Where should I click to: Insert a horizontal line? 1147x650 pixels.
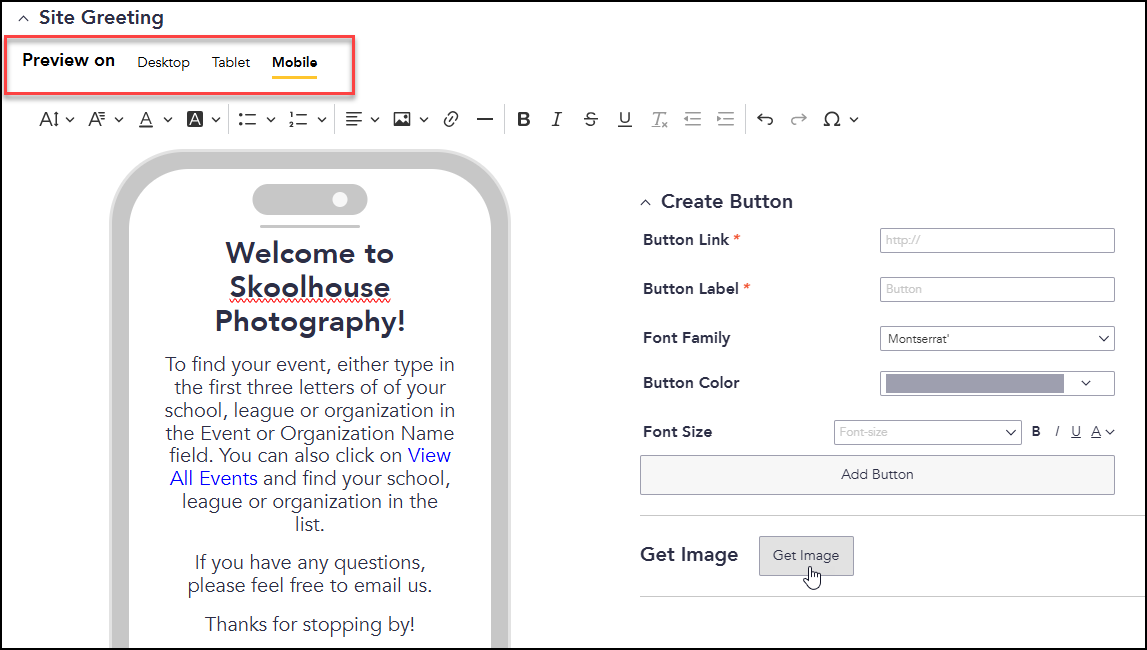[484, 119]
